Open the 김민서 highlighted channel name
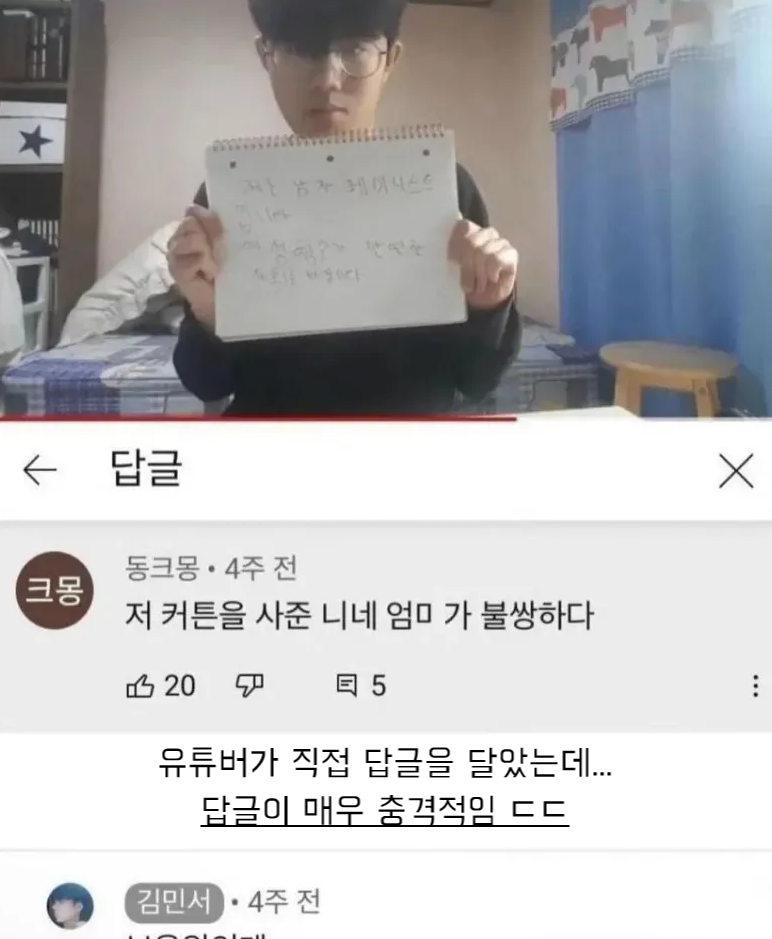The height and width of the screenshot is (939, 772). click(174, 902)
